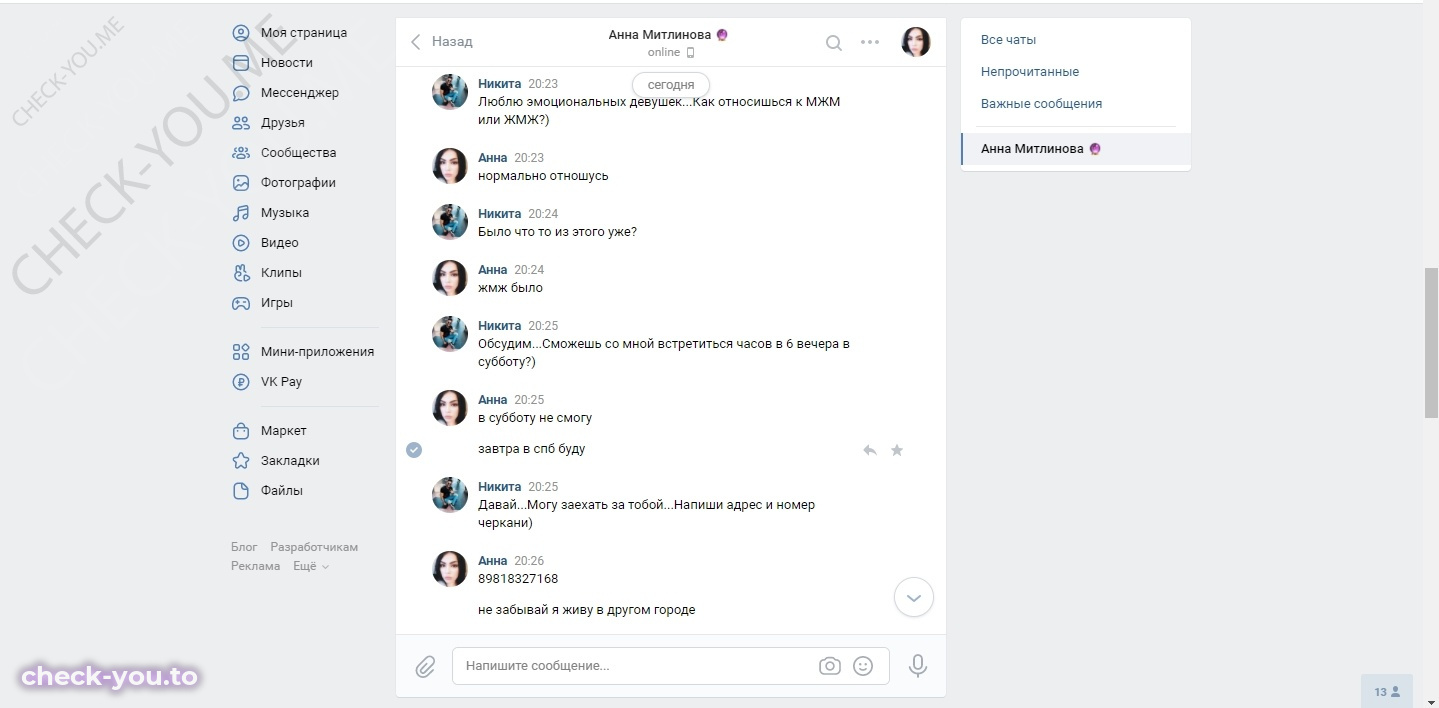Search within the conversation using magnifier icon
The width and height of the screenshot is (1439, 708).
[x=833, y=42]
